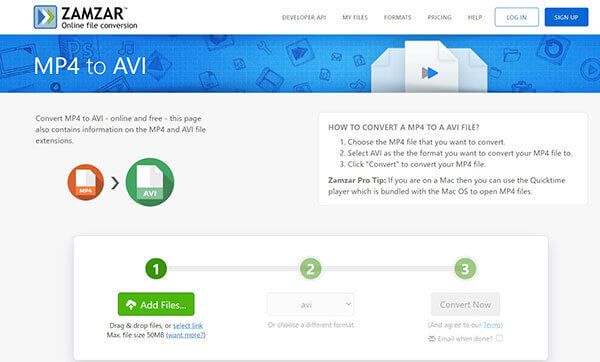Click the step 1 circle
Viewport: 600px width, 362px height.
pyautogui.click(x=156, y=269)
